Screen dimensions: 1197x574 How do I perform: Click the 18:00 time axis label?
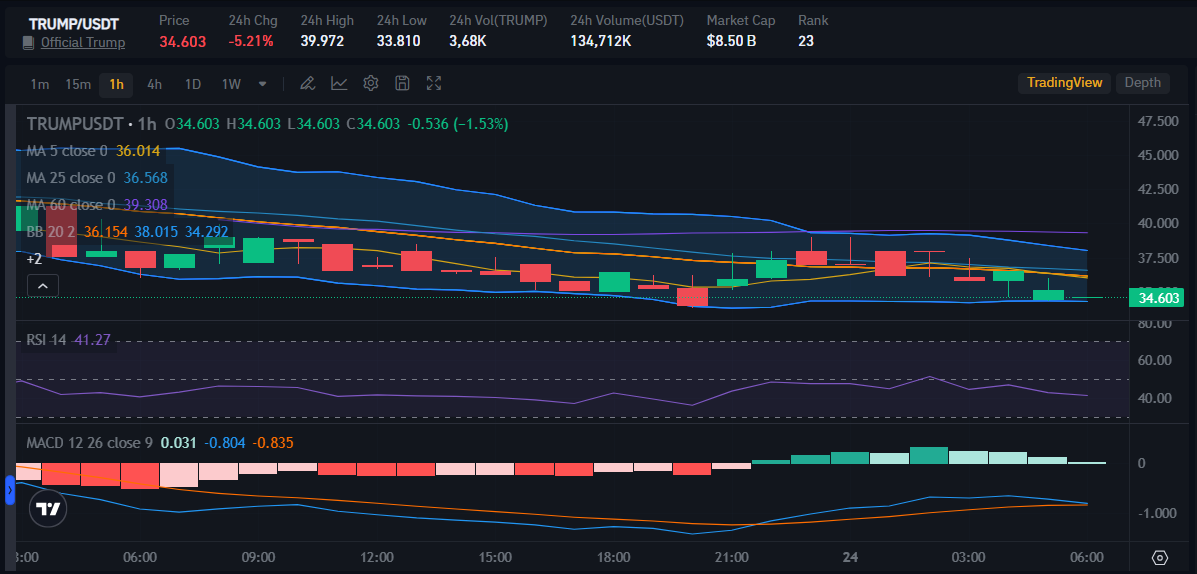pos(615,556)
